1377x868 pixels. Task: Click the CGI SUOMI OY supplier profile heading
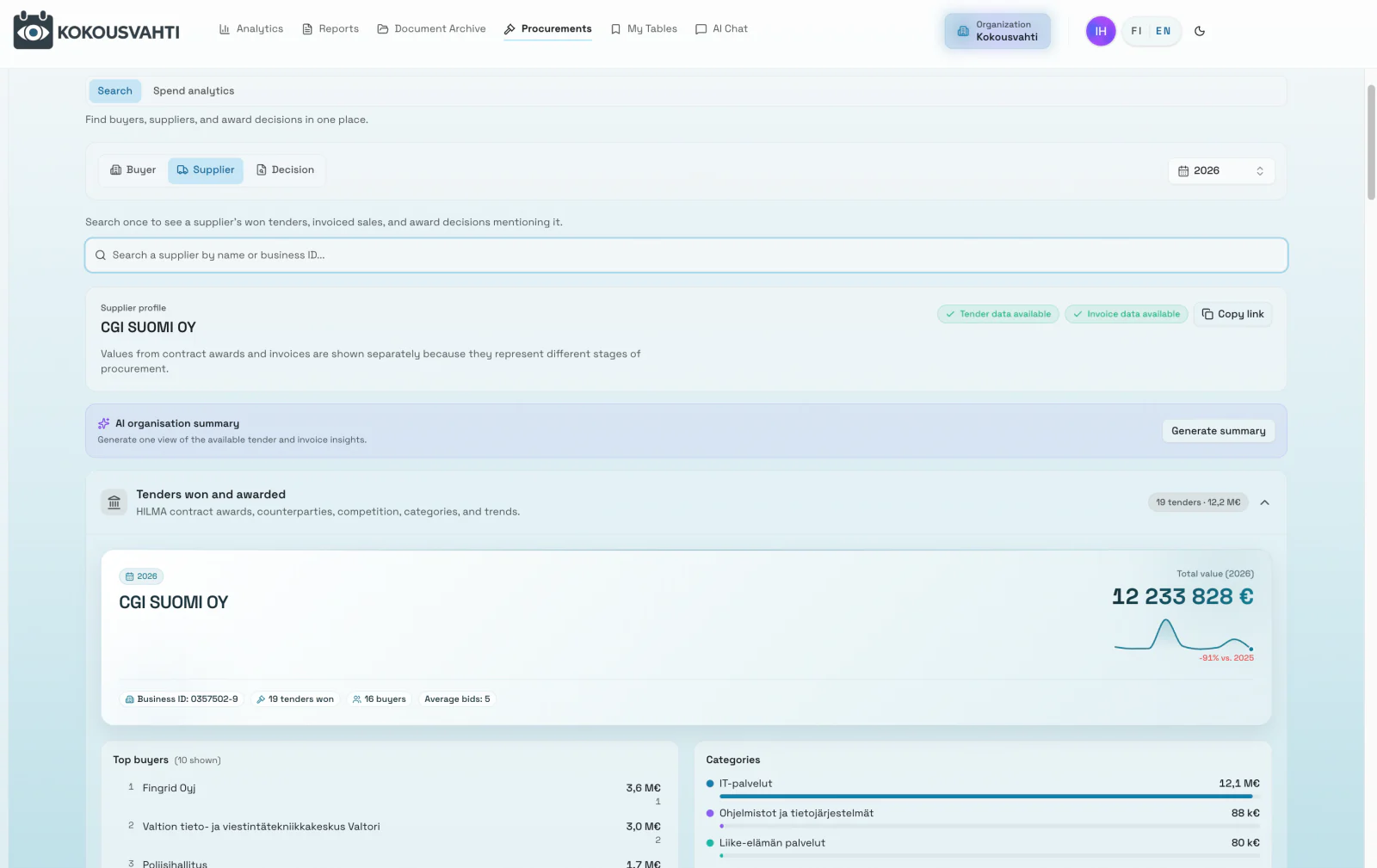click(x=148, y=328)
